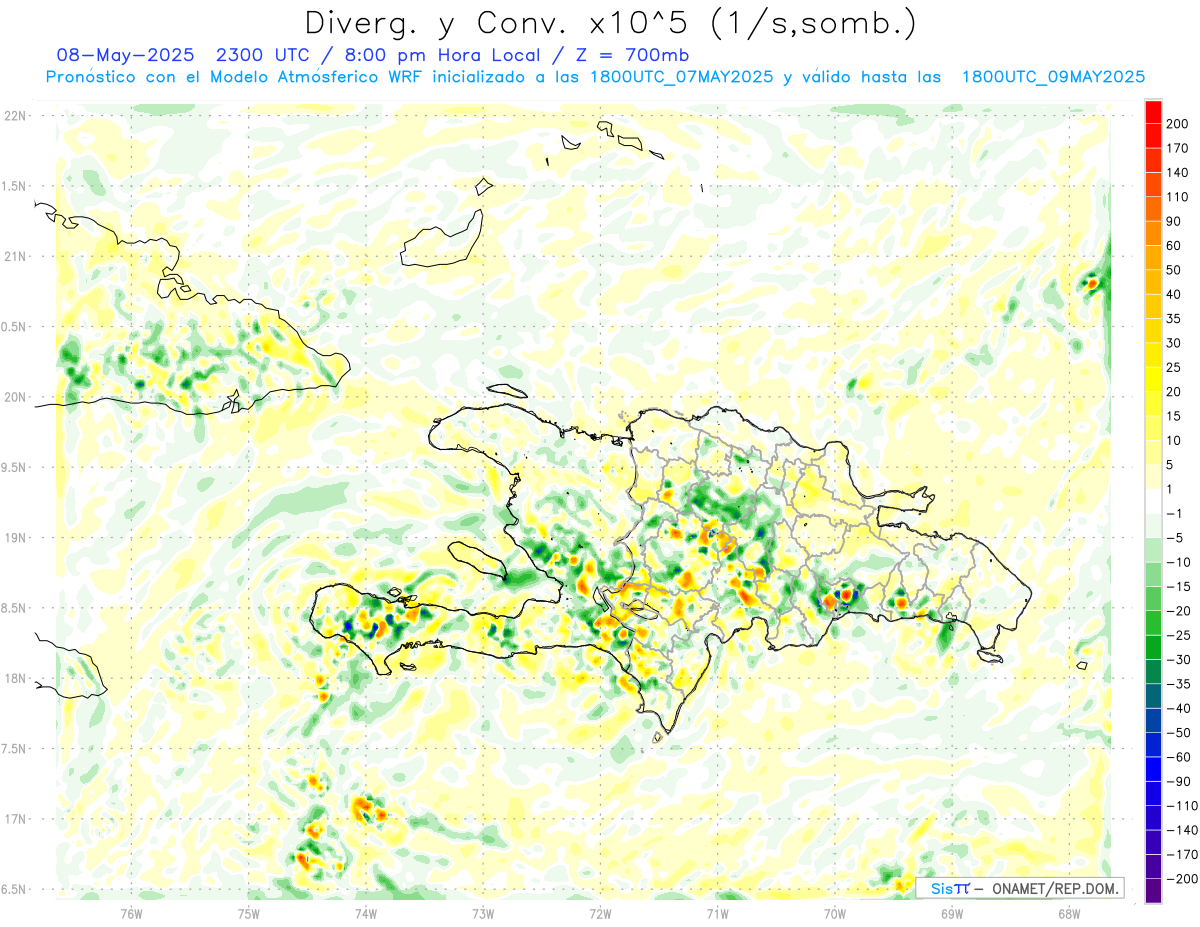Screen dimensions: 1200x927
Task: Click the 76W longitude axis label
Action: [x=131, y=912]
